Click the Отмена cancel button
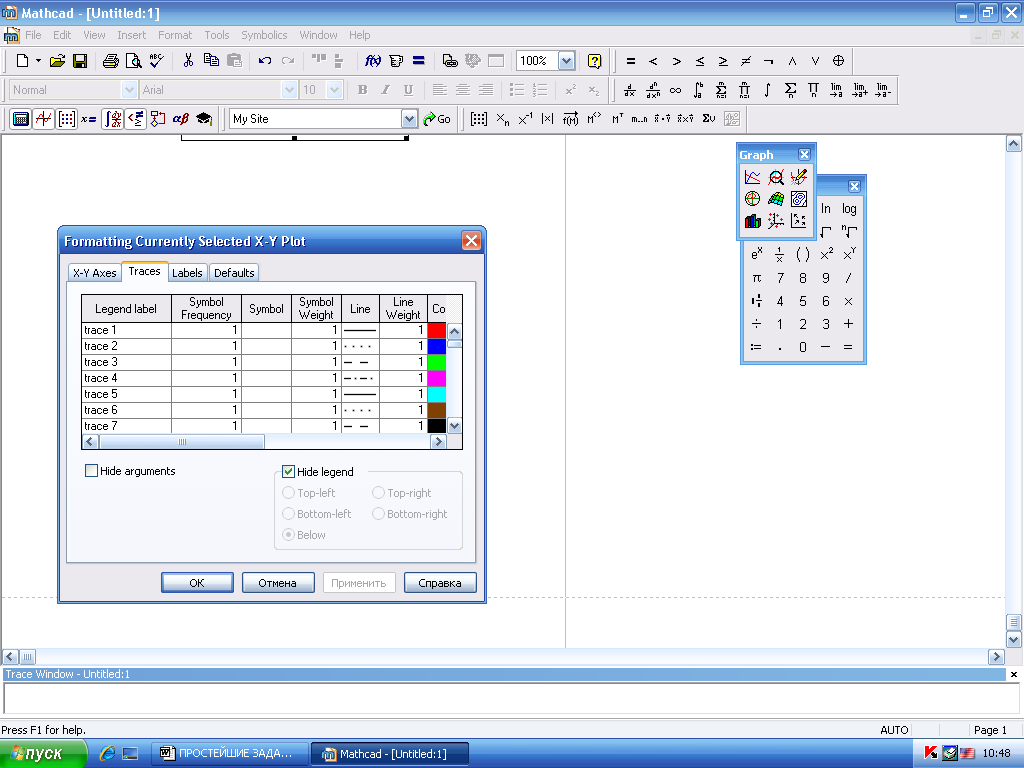Image resolution: width=1024 pixels, height=768 pixels. tap(278, 583)
